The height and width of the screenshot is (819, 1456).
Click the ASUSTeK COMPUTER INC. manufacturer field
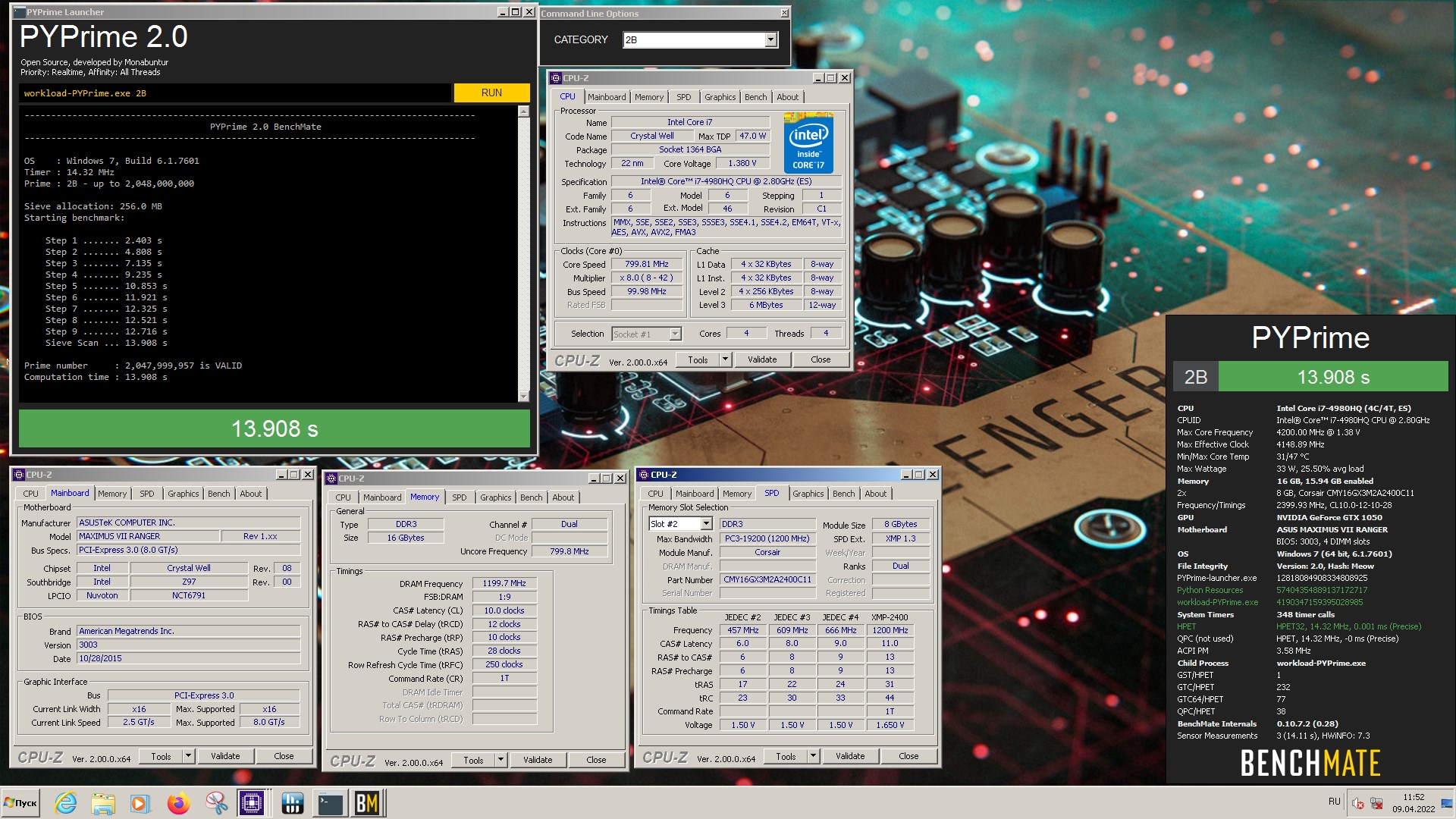point(189,522)
